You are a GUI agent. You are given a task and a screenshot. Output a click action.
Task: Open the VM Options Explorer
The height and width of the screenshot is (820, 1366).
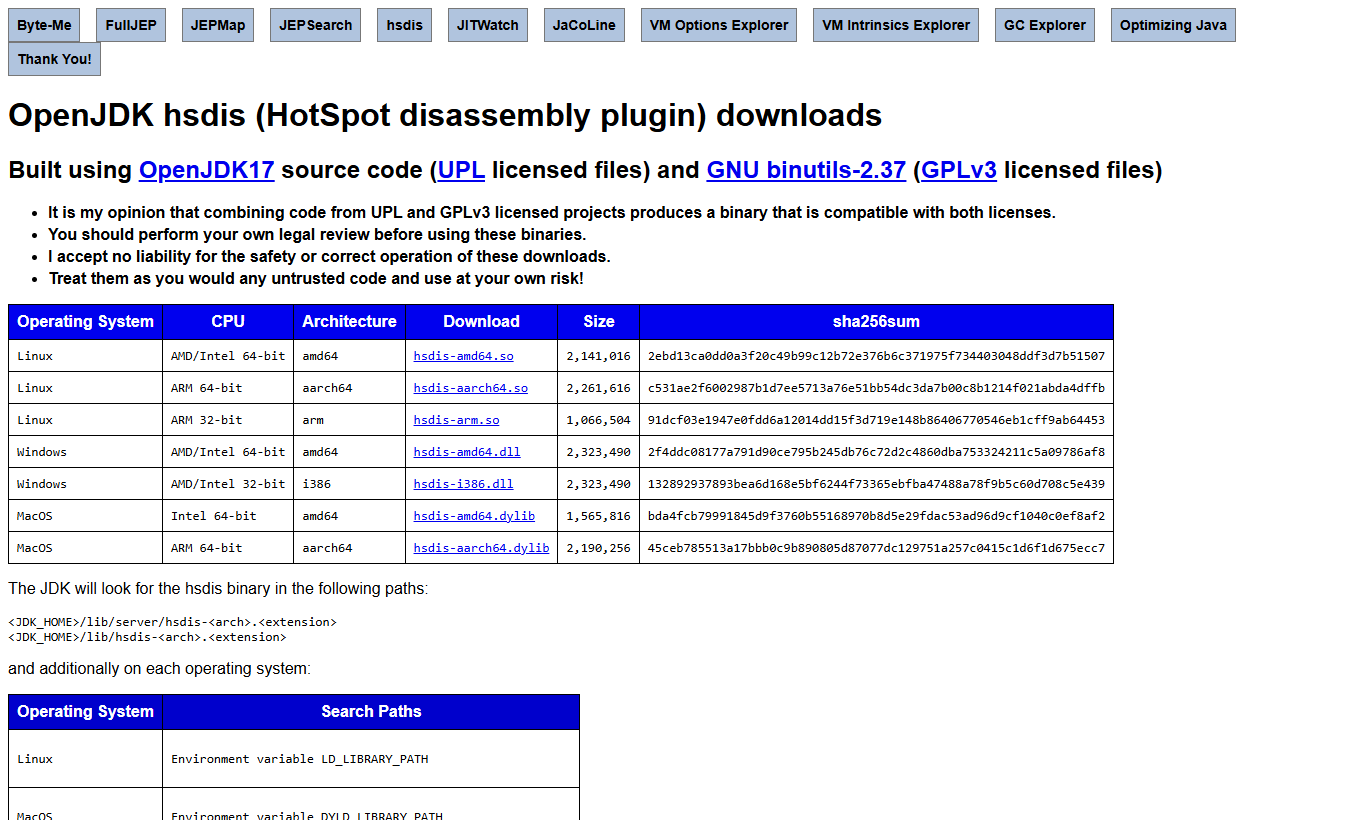(x=719, y=25)
